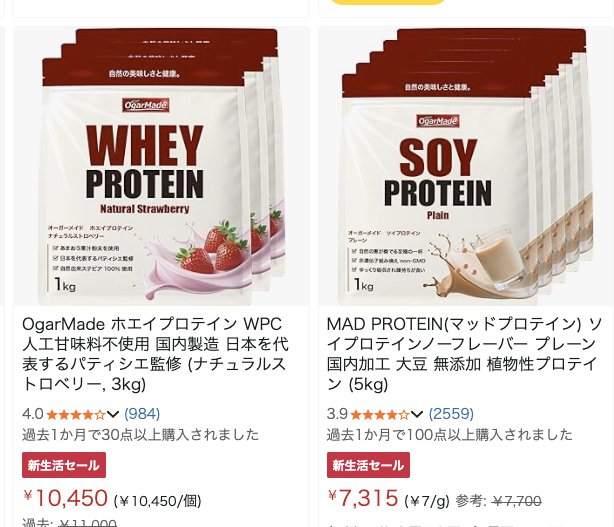The image size is (614, 527).
Task: Expand rating chevron next to 4.0 stars
Action: coord(113,414)
